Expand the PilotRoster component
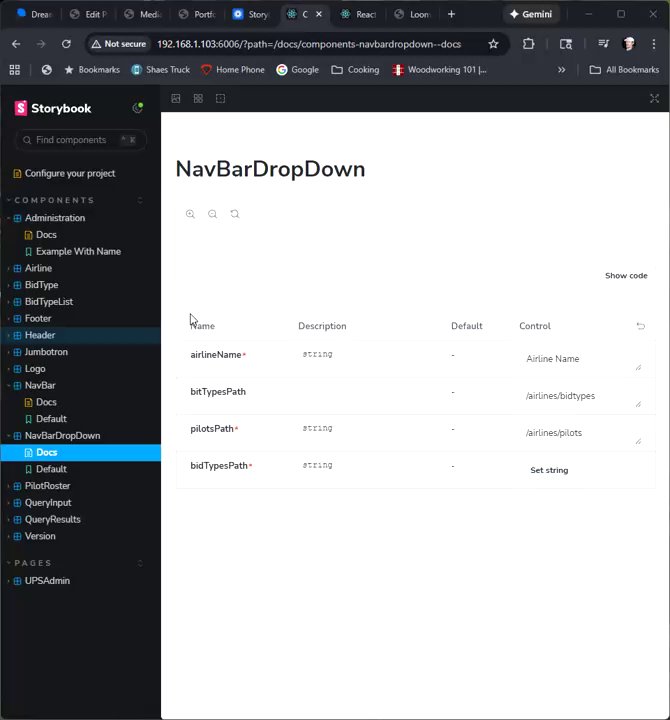670x720 pixels. pyautogui.click(x=48, y=486)
